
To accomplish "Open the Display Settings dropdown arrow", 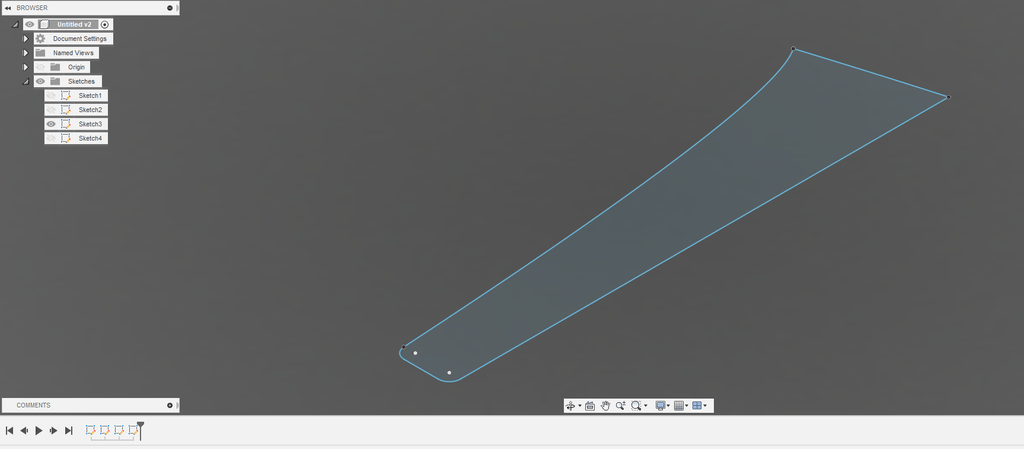I will [x=668, y=406].
